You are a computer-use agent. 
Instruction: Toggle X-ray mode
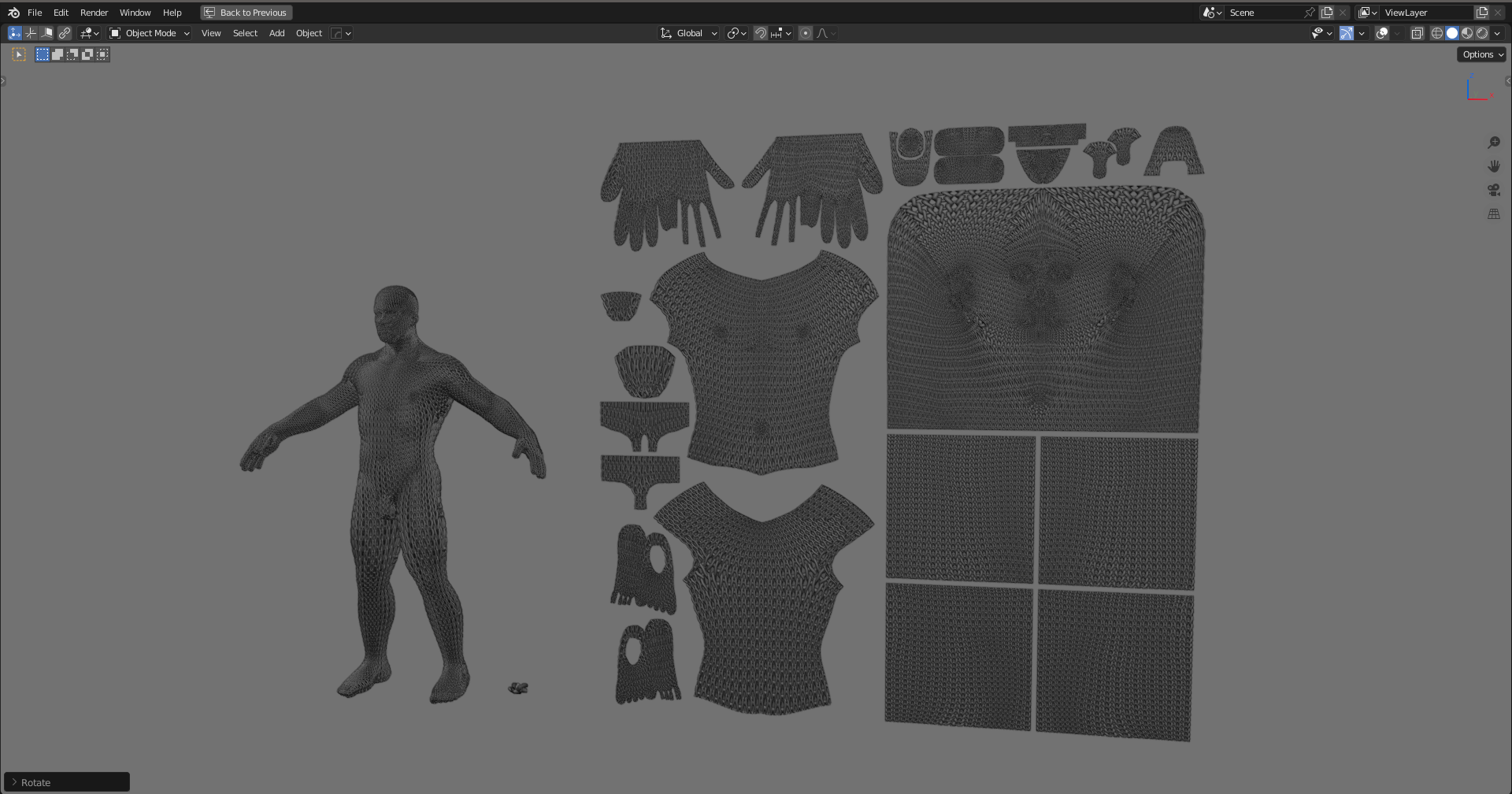point(1417,33)
